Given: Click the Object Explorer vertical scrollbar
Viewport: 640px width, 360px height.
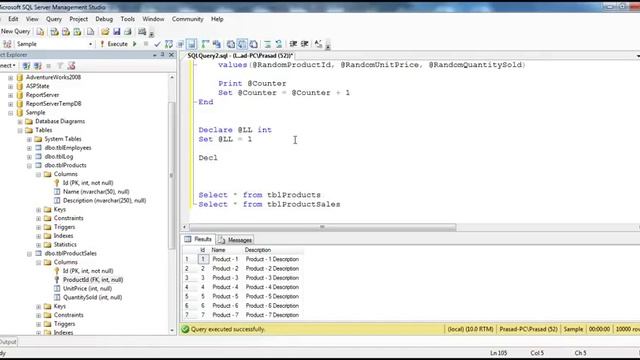Looking at the screenshot, I should coord(171,176).
